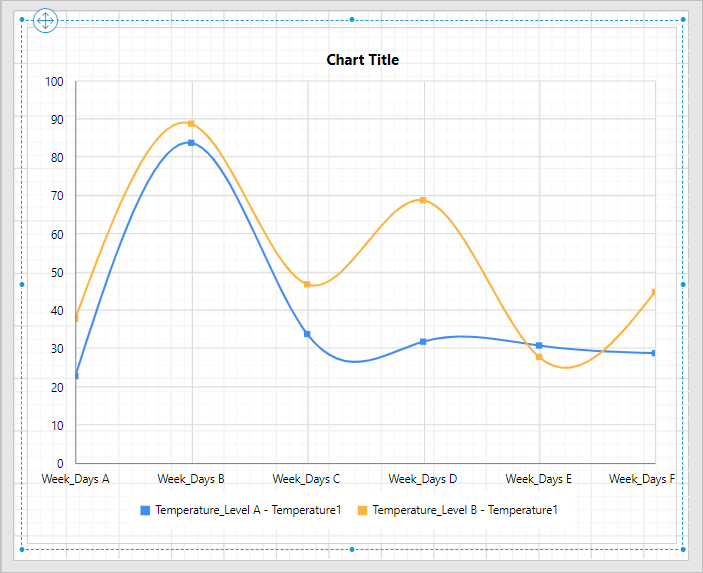
Task: Click the right-middle resize handle of the selection
Action: click(x=683, y=285)
